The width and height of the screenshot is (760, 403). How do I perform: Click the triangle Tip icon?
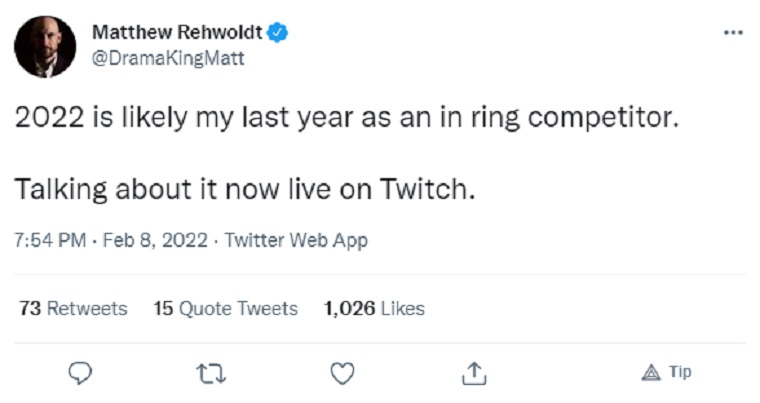click(x=649, y=372)
